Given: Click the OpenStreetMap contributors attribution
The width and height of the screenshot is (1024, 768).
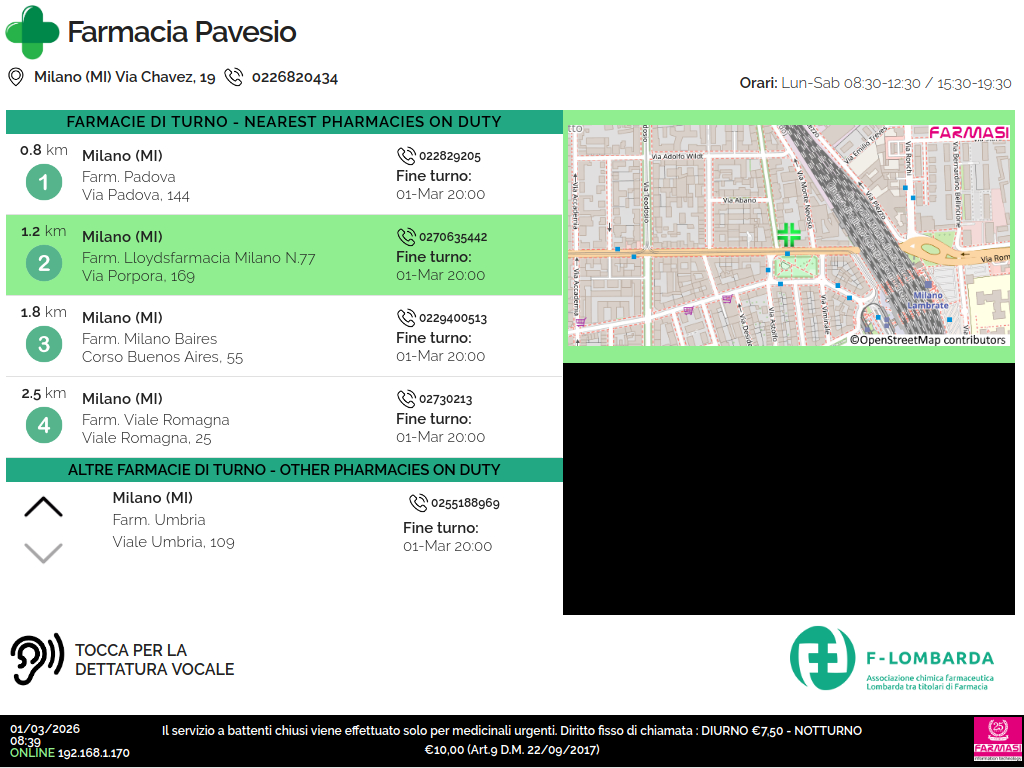Looking at the screenshot, I should coord(927,340).
